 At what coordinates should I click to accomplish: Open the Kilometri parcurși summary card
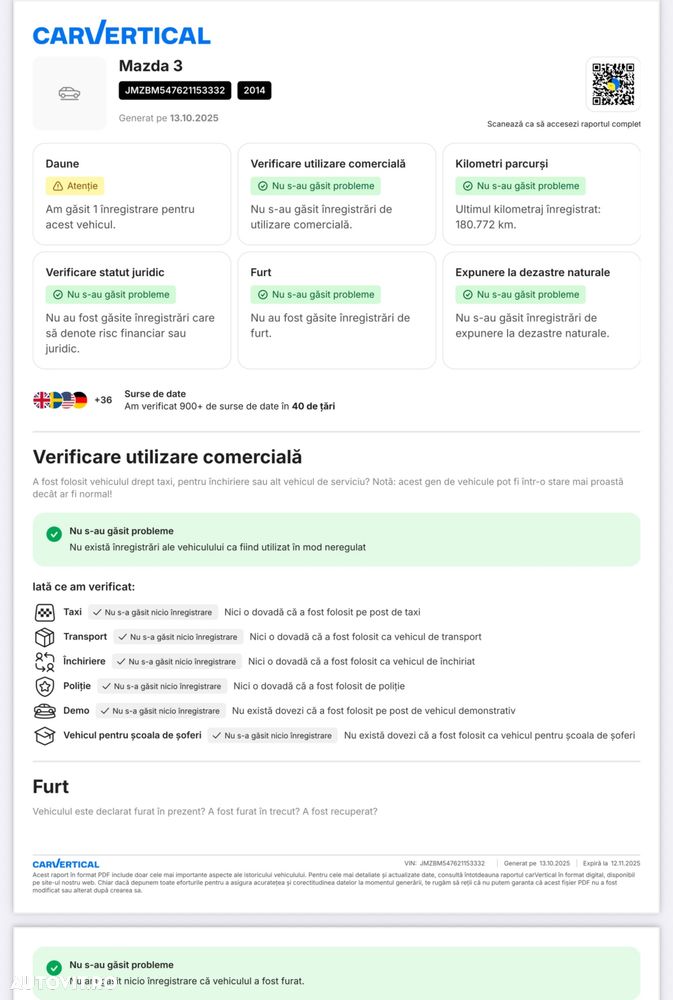pyautogui.click(x=541, y=194)
